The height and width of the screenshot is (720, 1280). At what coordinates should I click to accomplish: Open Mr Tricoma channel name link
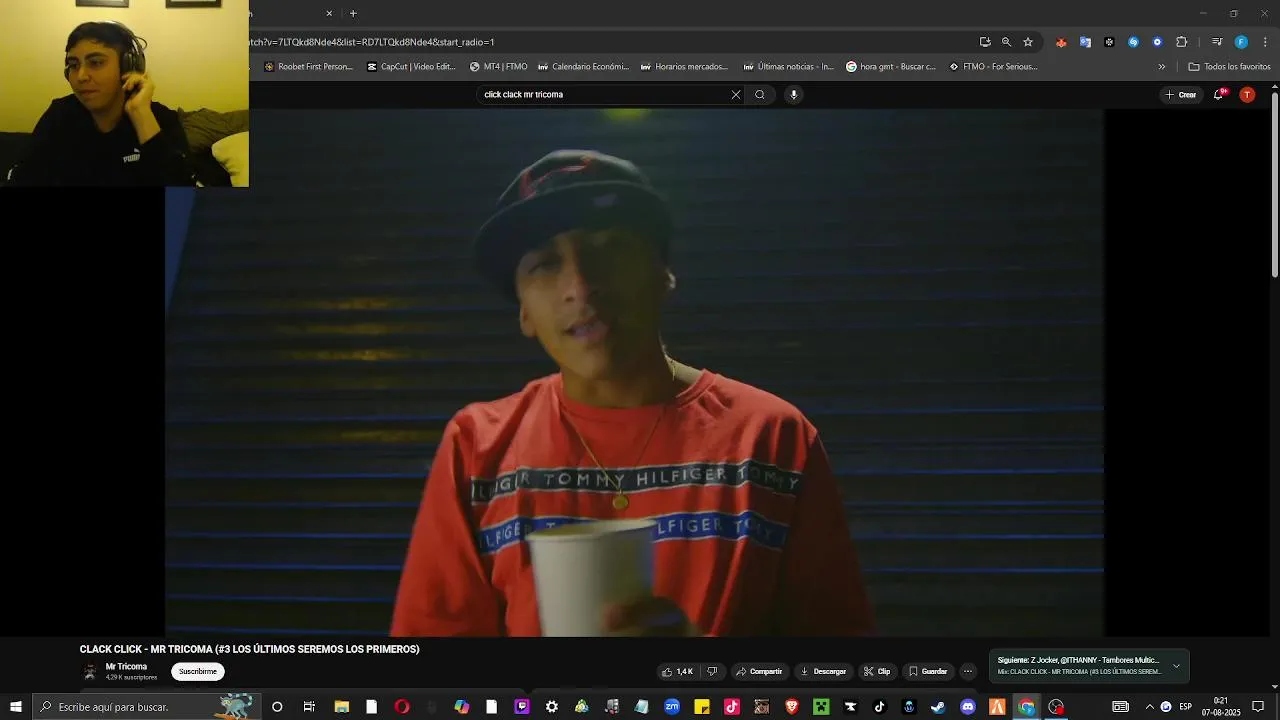pyautogui.click(x=126, y=667)
